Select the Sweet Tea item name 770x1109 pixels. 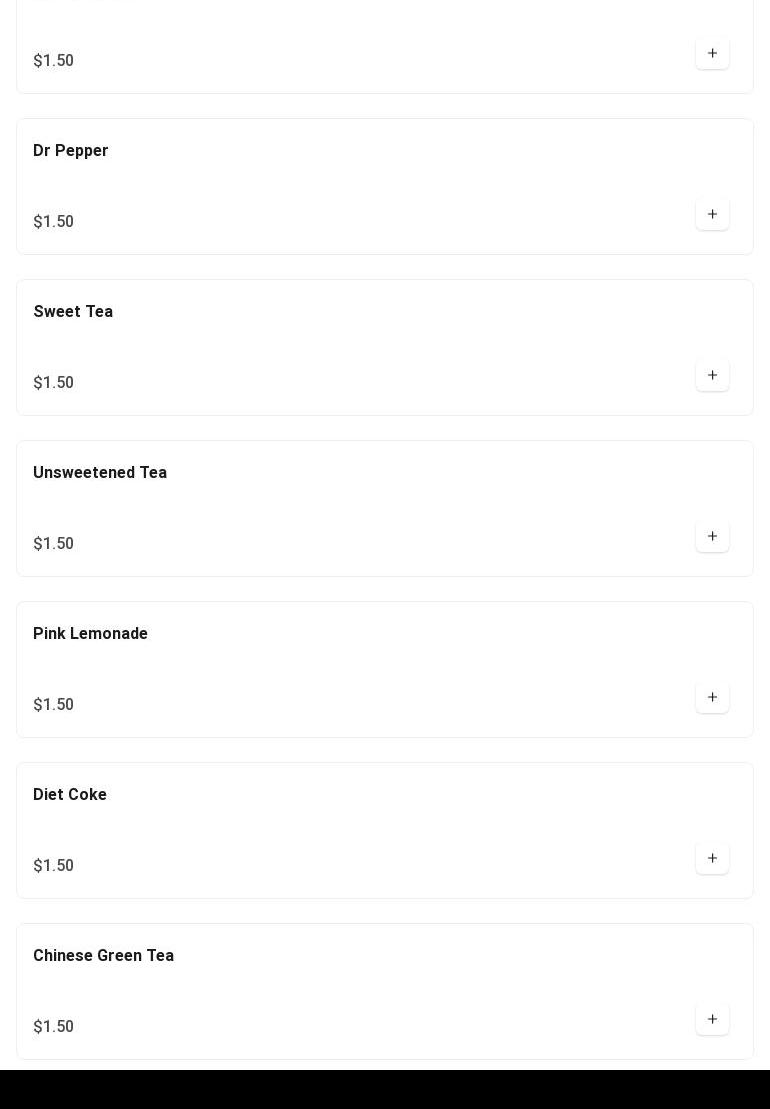tap(73, 312)
